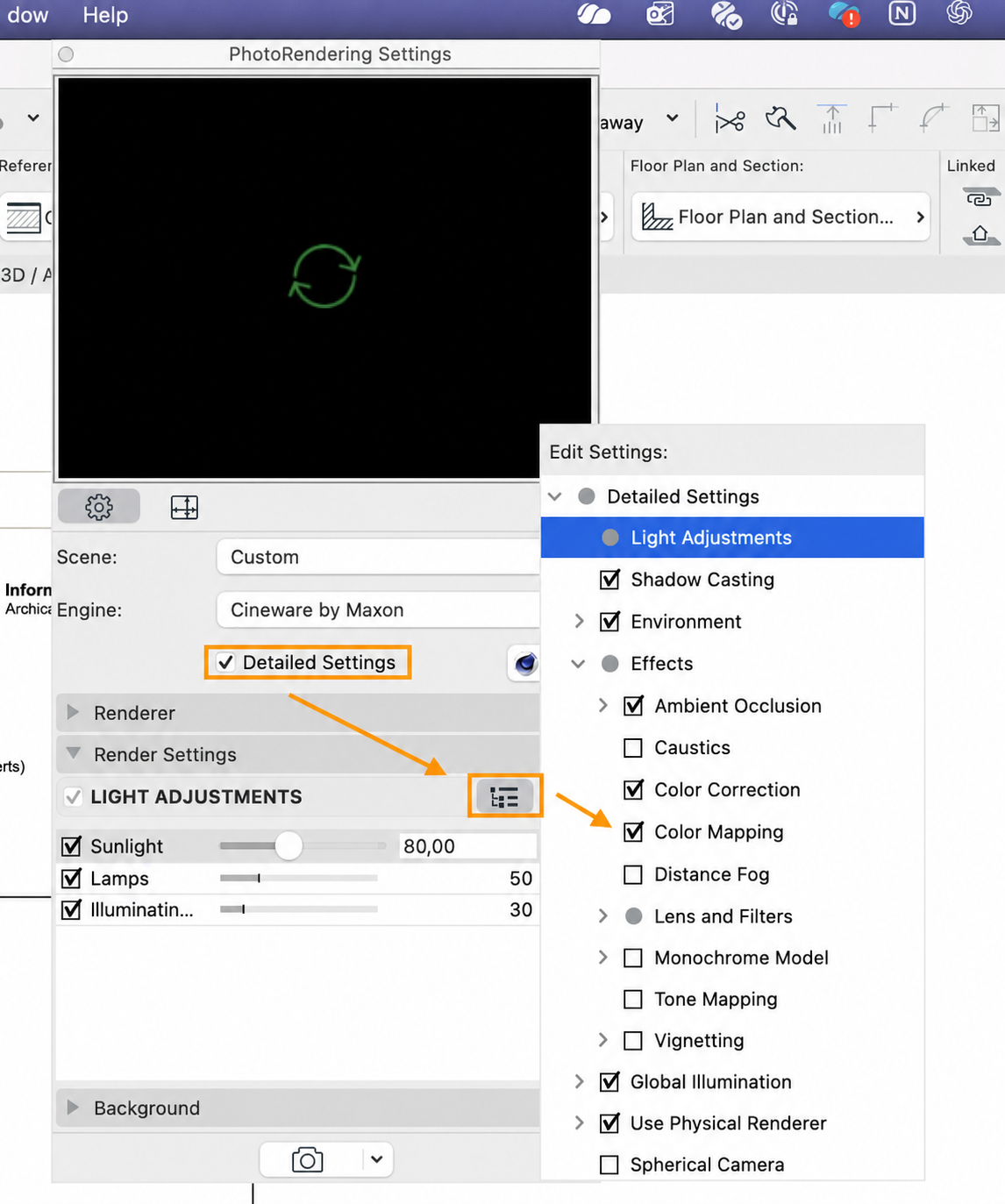Expand the Background section
The height and width of the screenshot is (1204, 1005).
point(74,1108)
